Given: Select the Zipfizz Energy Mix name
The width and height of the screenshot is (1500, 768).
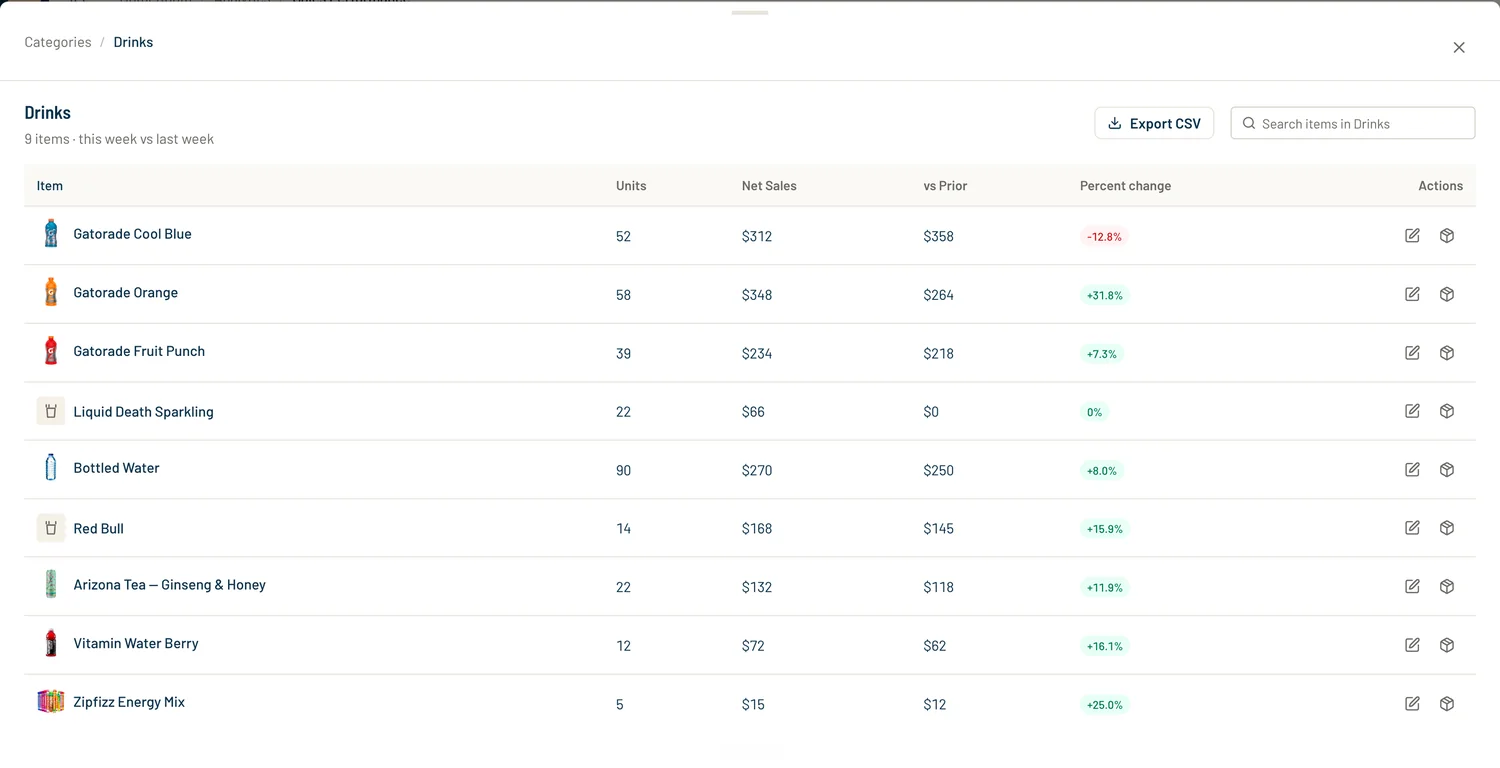Looking at the screenshot, I should pos(129,702).
